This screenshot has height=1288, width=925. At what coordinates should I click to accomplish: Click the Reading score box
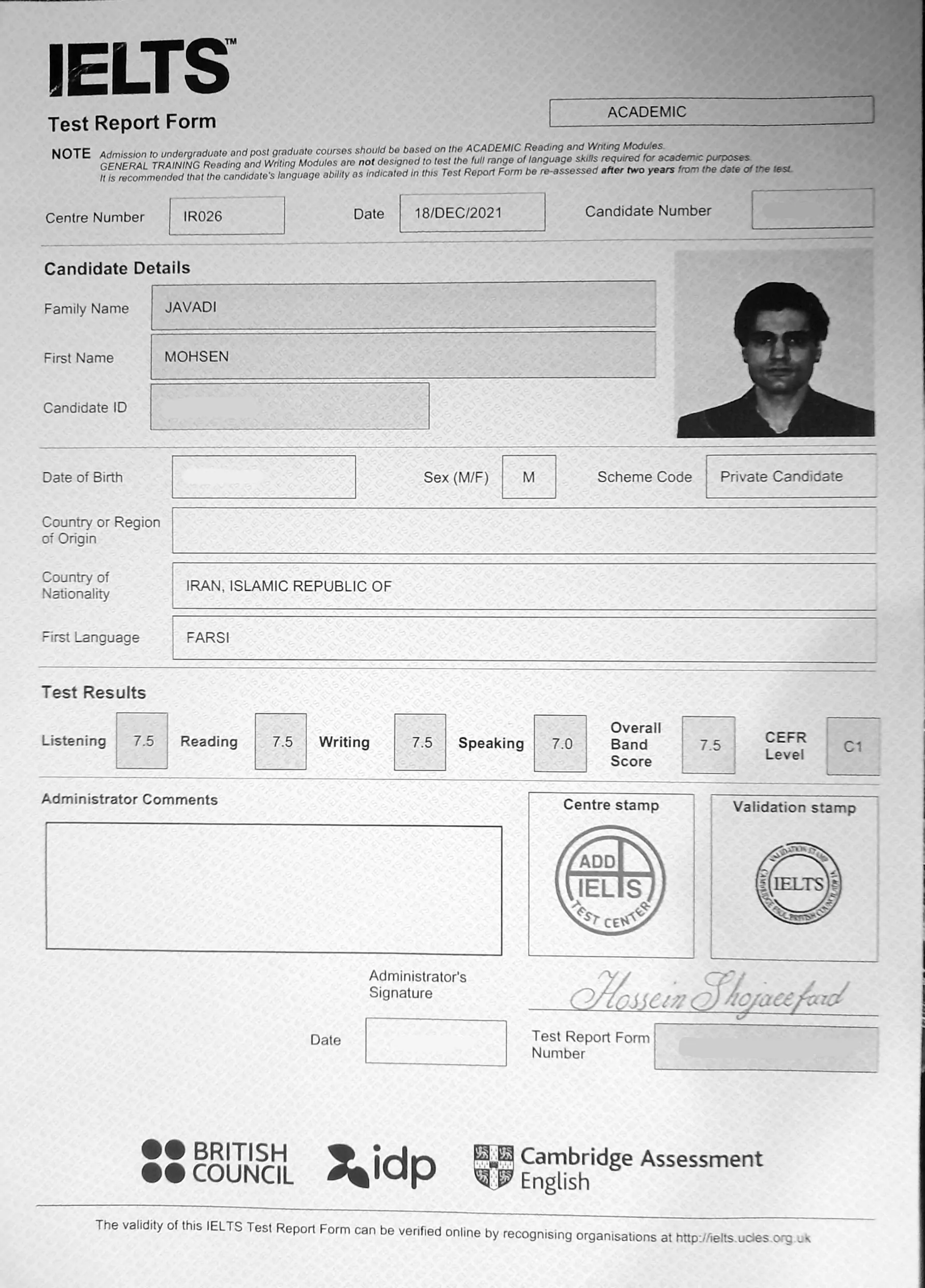280,742
